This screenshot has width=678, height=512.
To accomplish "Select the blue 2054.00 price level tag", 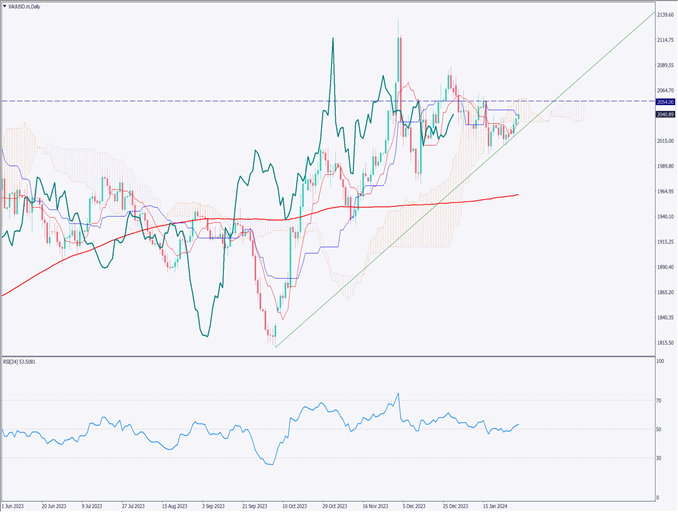I will point(664,102).
